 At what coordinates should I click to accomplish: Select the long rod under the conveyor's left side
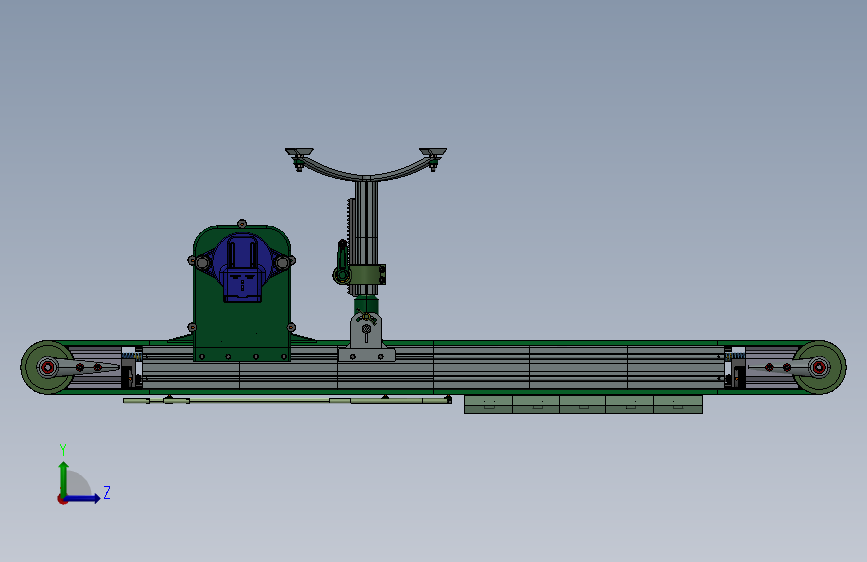click(x=287, y=400)
